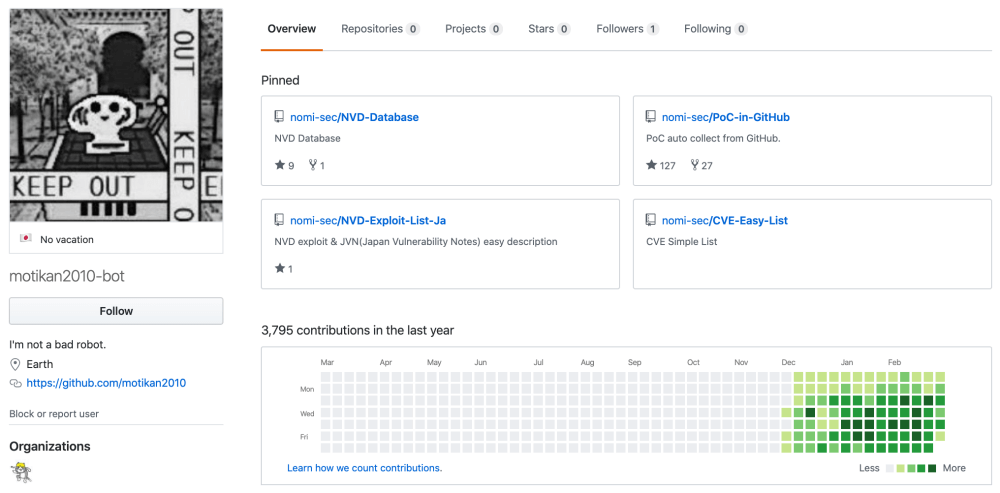
Task: Open the nomi-sec/NVD-Database repository link
Action: point(355,117)
